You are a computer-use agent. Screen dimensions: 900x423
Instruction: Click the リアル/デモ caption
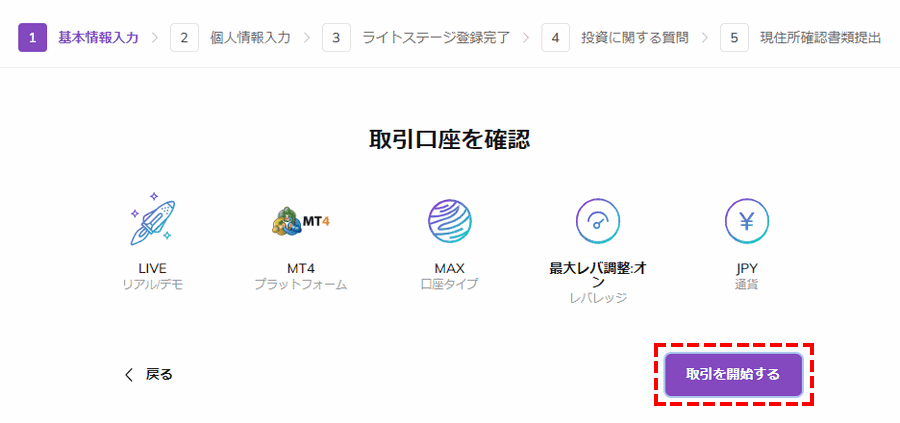pos(153,285)
